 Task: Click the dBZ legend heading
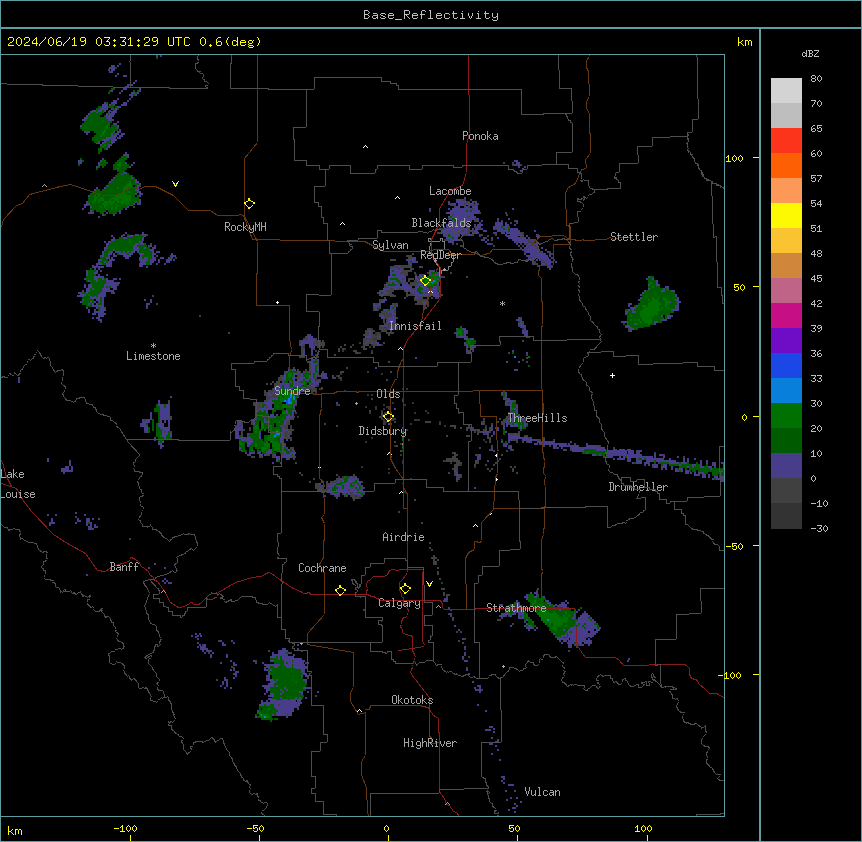(x=810, y=54)
